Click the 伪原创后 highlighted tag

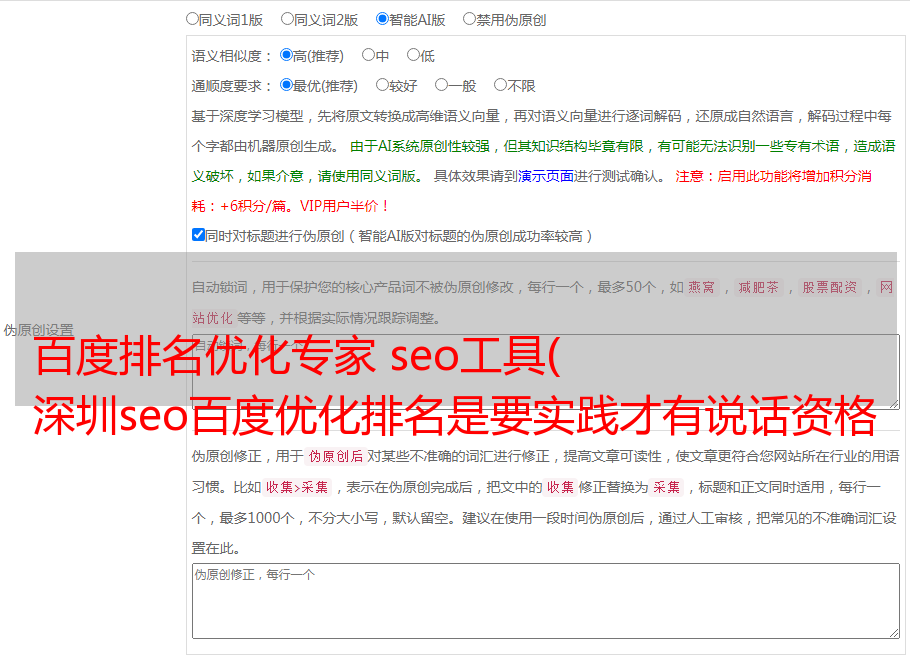336,456
